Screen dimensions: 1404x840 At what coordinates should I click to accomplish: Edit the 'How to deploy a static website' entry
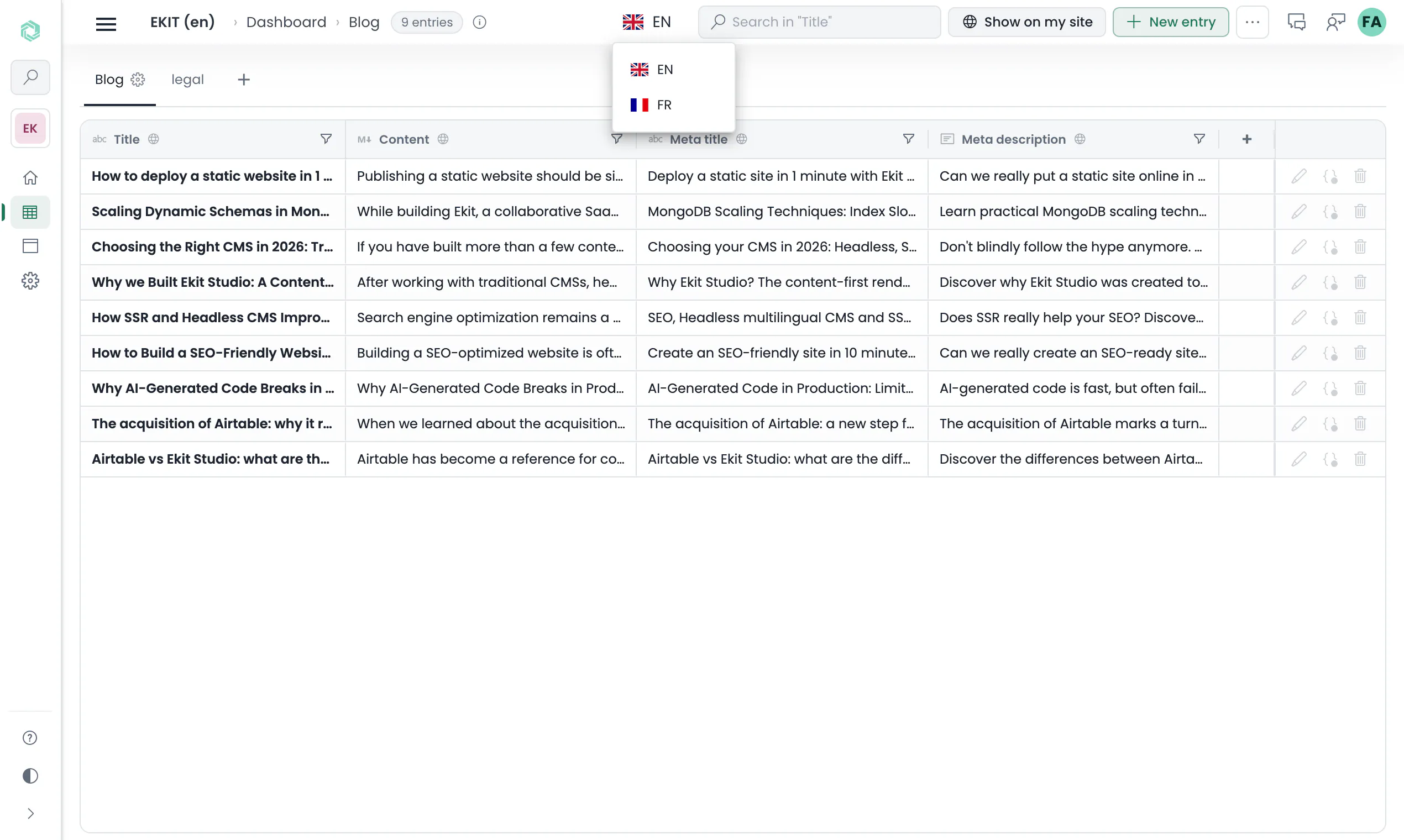tap(1300, 176)
